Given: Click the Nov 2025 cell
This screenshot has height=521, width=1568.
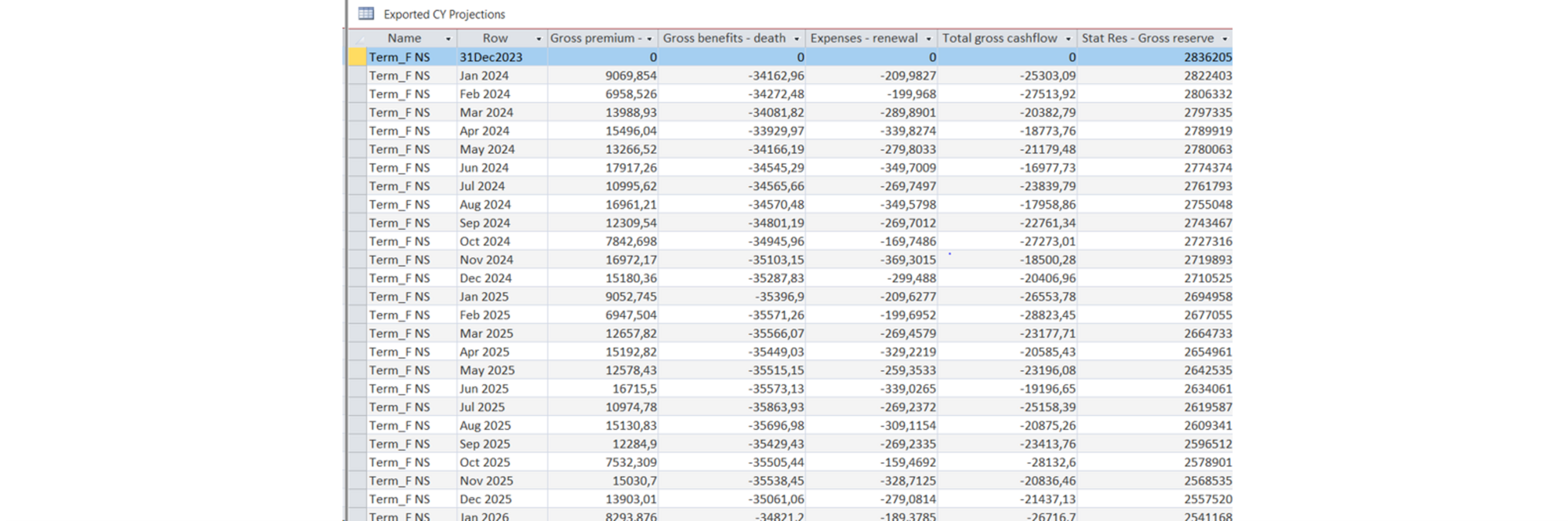Looking at the screenshot, I should [x=502, y=480].
